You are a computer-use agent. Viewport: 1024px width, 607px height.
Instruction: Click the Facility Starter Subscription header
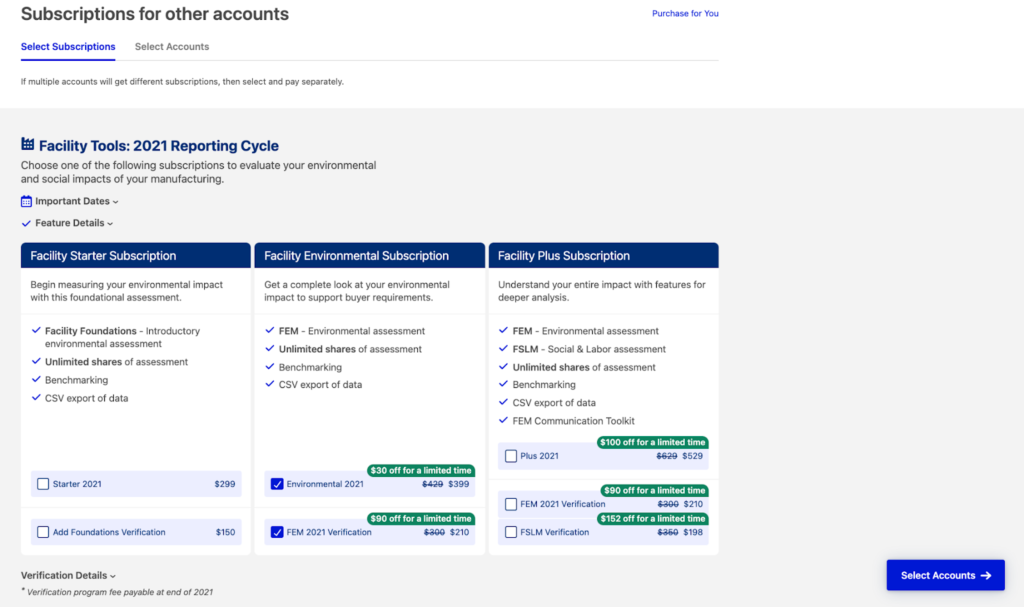(136, 255)
